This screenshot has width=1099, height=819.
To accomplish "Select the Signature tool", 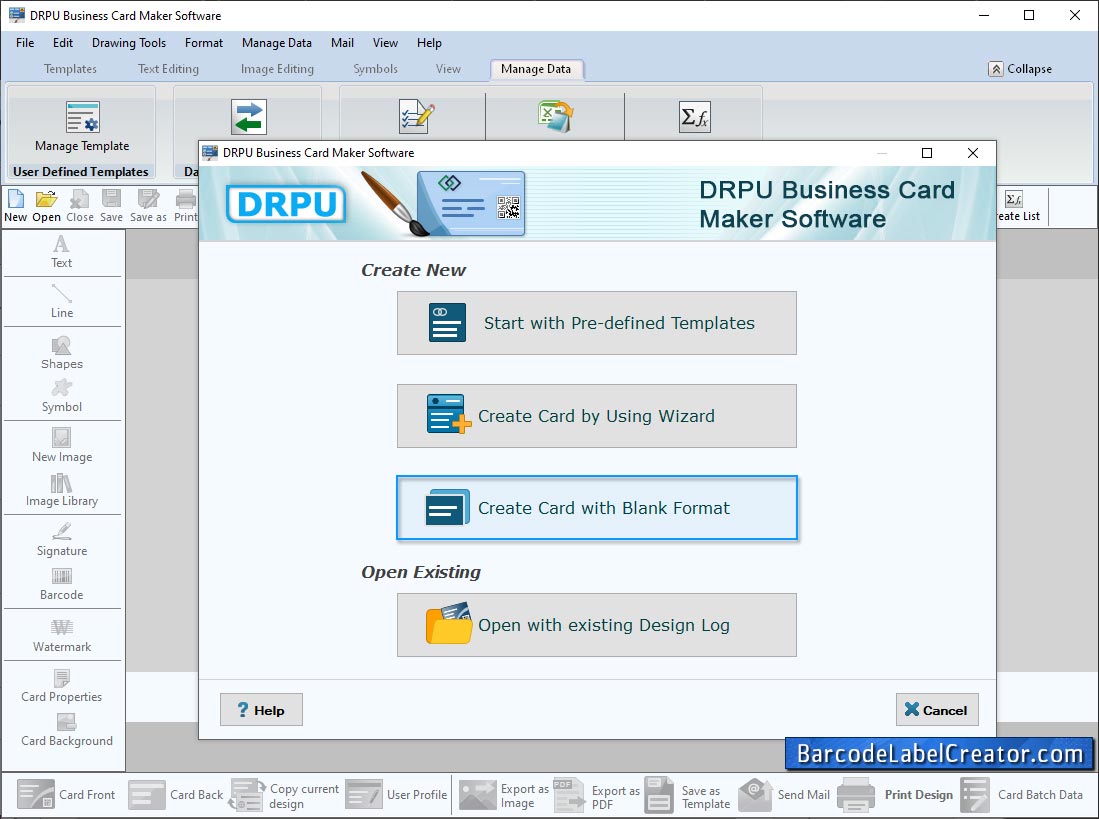I will 62,540.
